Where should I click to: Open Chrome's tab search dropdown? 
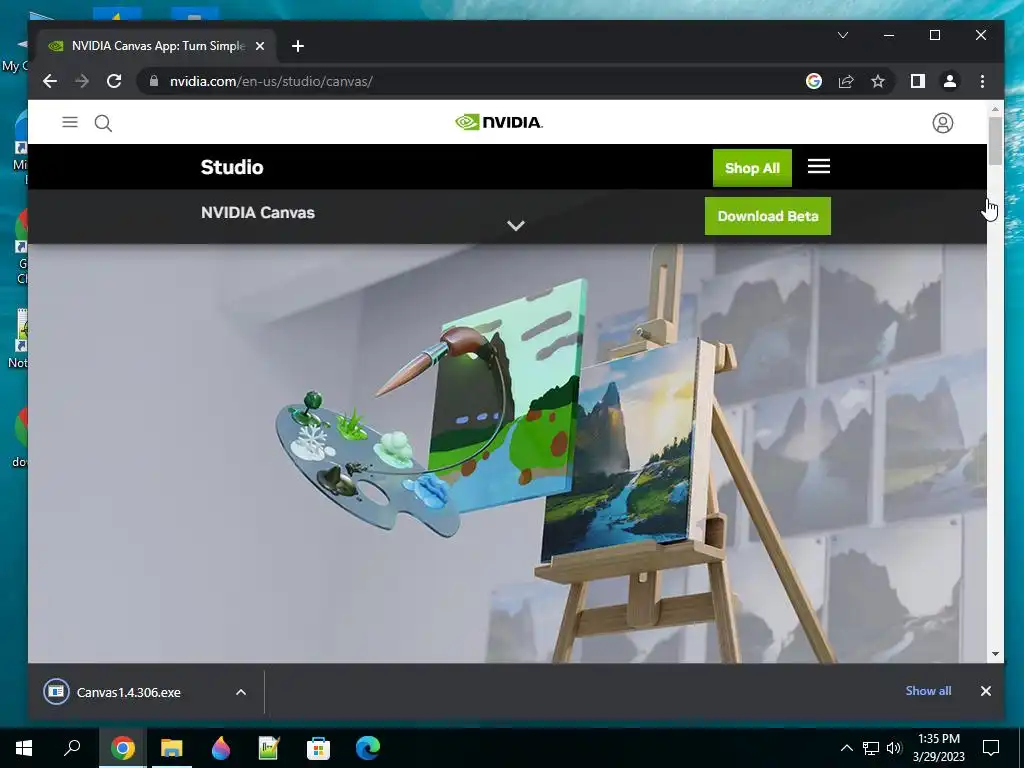pyautogui.click(x=843, y=35)
